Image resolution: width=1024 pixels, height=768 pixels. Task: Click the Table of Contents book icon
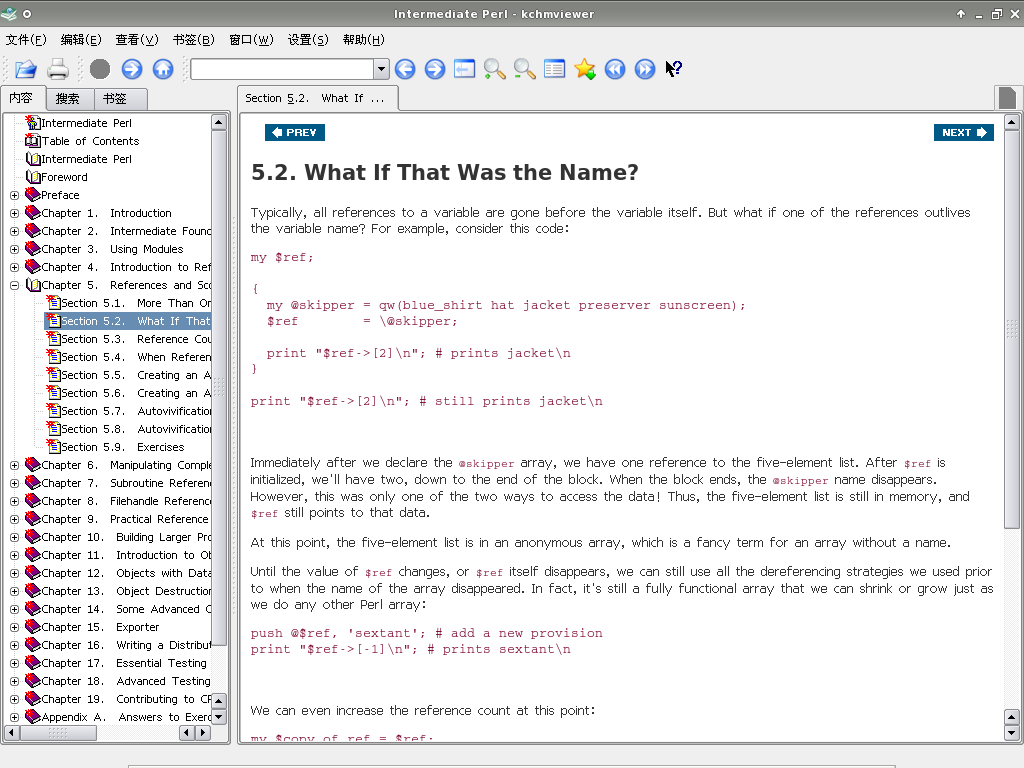tap(33, 140)
